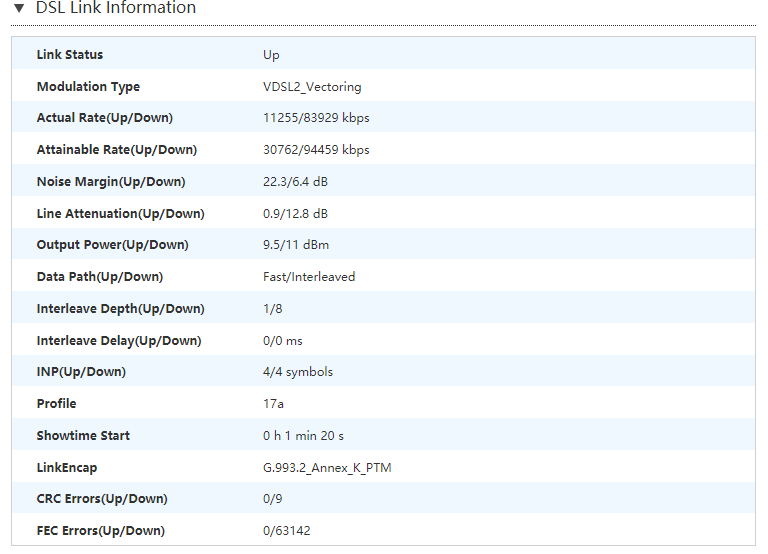Select the G.993.2_Annex_K_PTM value
The width and height of the screenshot is (768, 554).
(327, 468)
